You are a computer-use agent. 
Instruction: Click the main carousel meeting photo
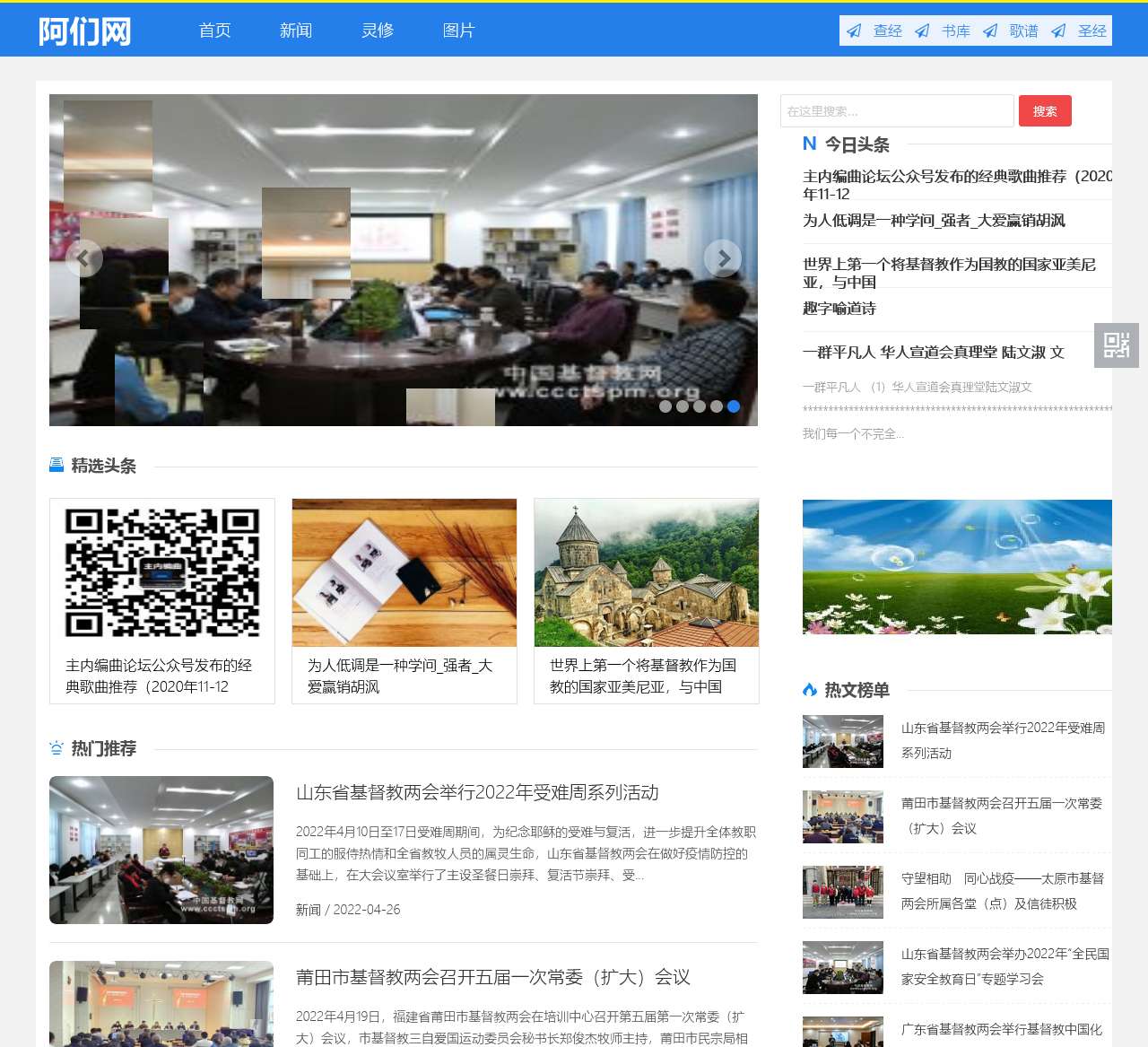[404, 260]
